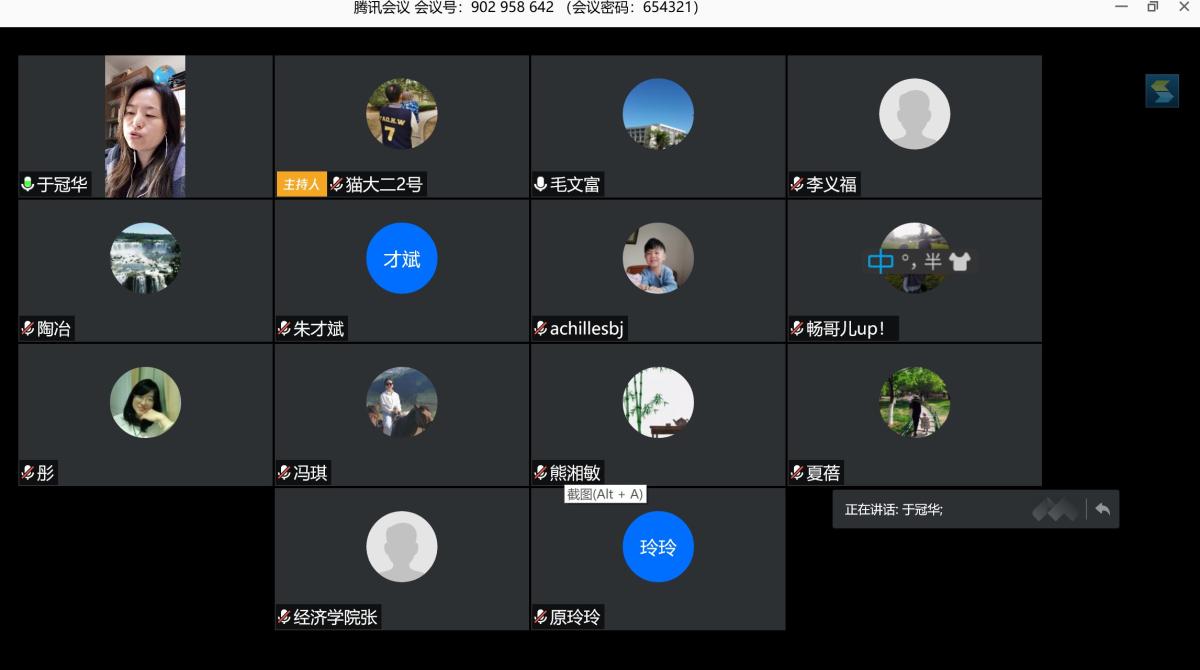Viewport: 1200px width, 670px height.
Task: Click the blue 才斌 avatar circle
Action: point(401,258)
